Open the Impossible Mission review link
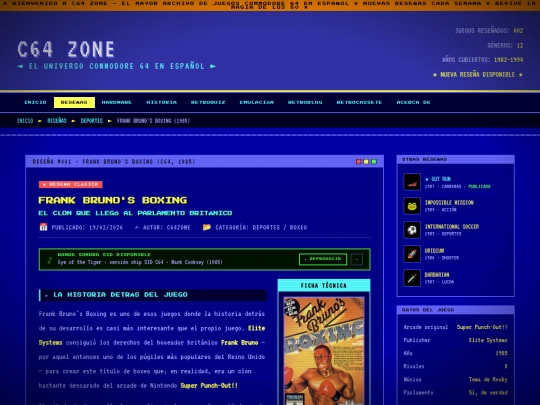The height and width of the screenshot is (405, 540). pyautogui.click(x=449, y=202)
